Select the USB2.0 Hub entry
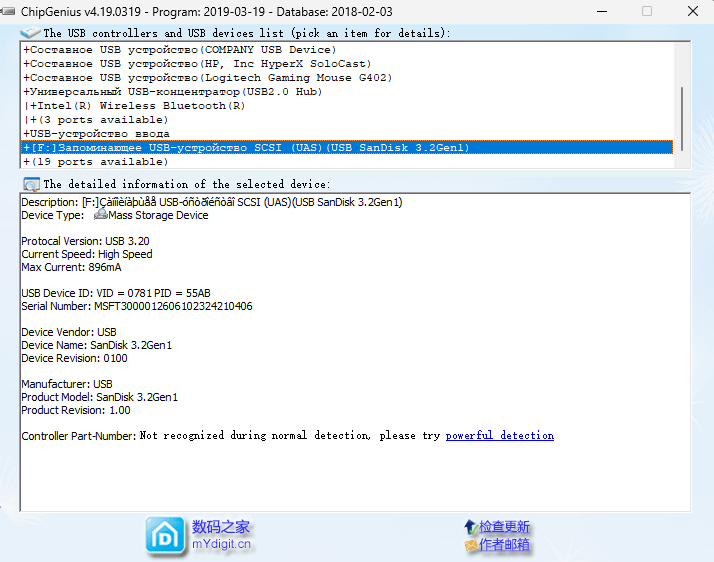This screenshot has width=714, height=562. point(347,92)
